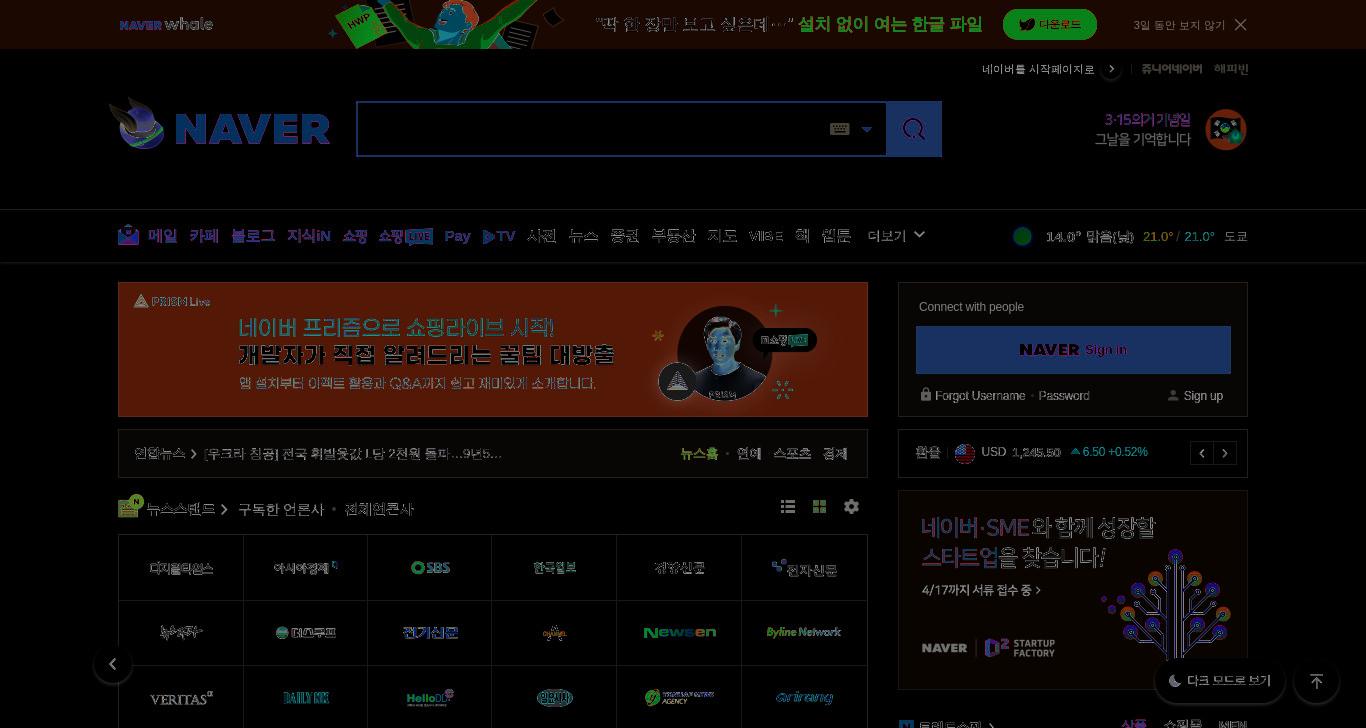Image resolution: width=1366 pixels, height=728 pixels.
Task: Open VIBE menu item
Action: [x=766, y=236]
